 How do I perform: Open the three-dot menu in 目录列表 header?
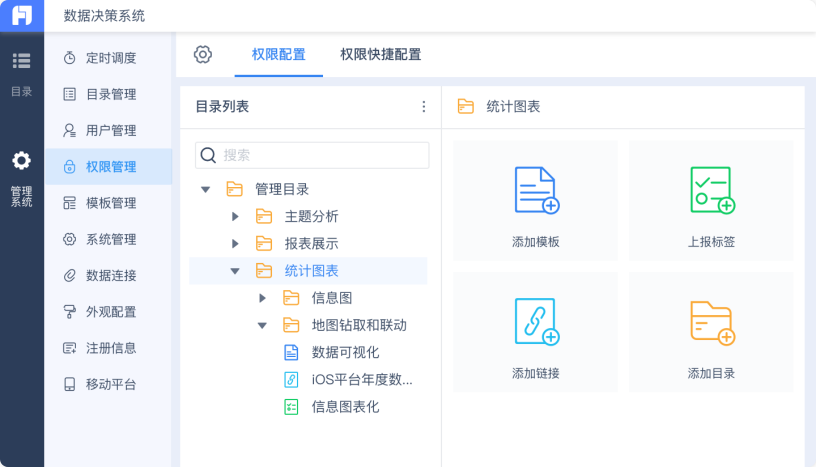pos(423,107)
